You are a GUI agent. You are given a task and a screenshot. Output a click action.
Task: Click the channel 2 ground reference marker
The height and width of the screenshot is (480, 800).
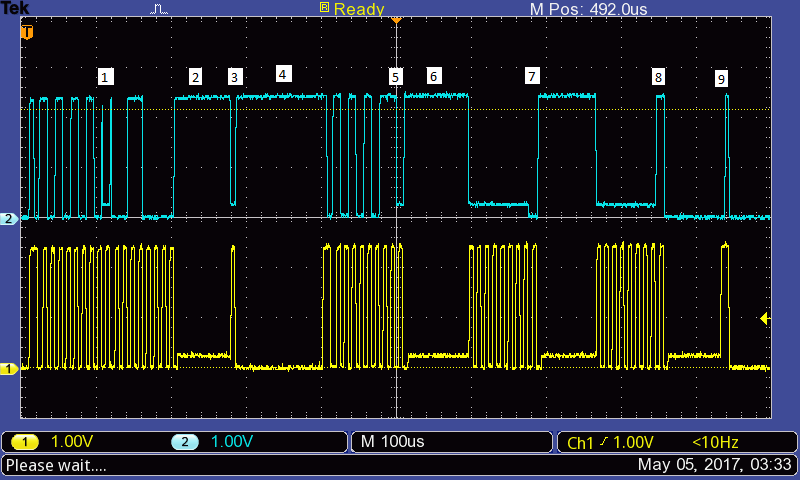(x=9, y=219)
